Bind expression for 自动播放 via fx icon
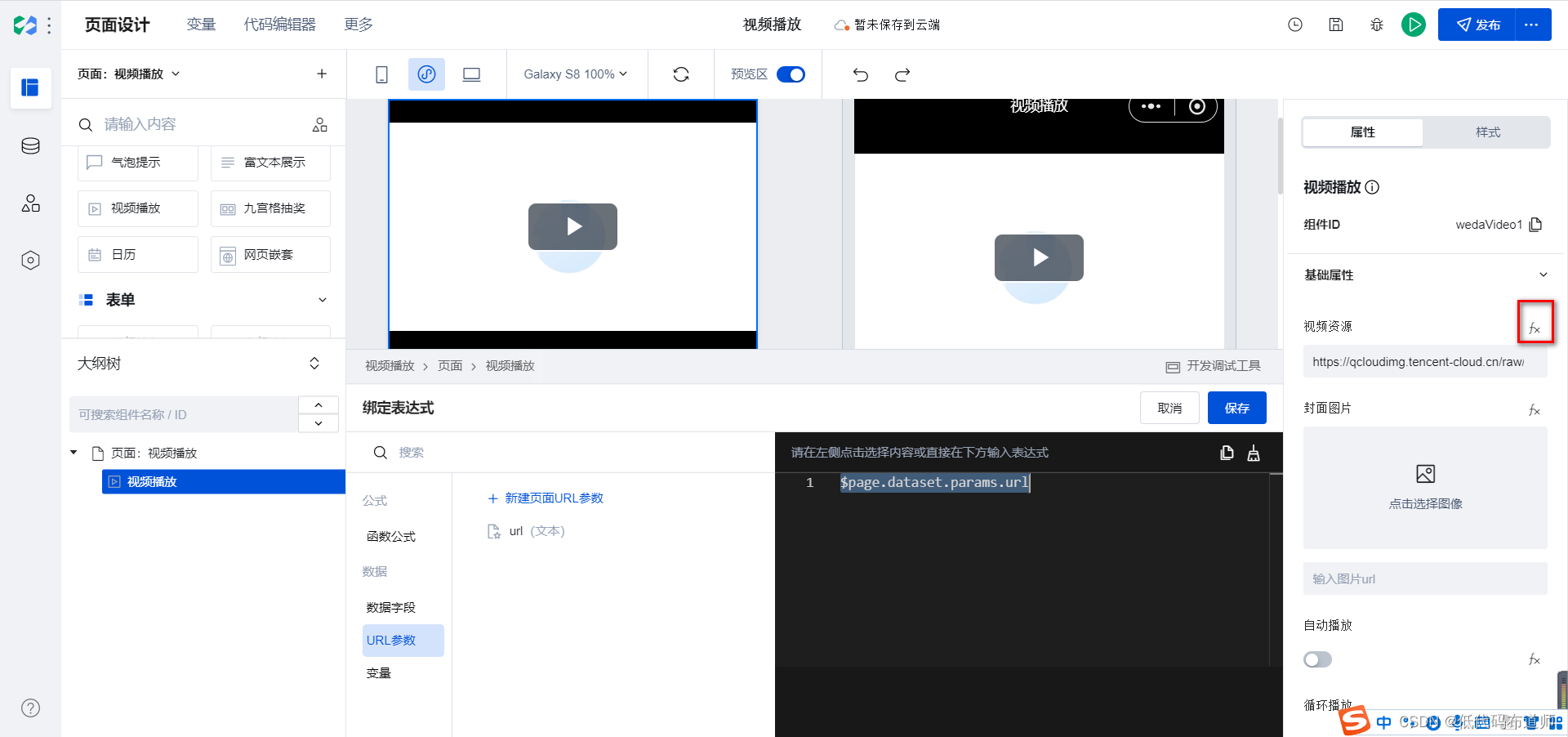 click(1535, 659)
